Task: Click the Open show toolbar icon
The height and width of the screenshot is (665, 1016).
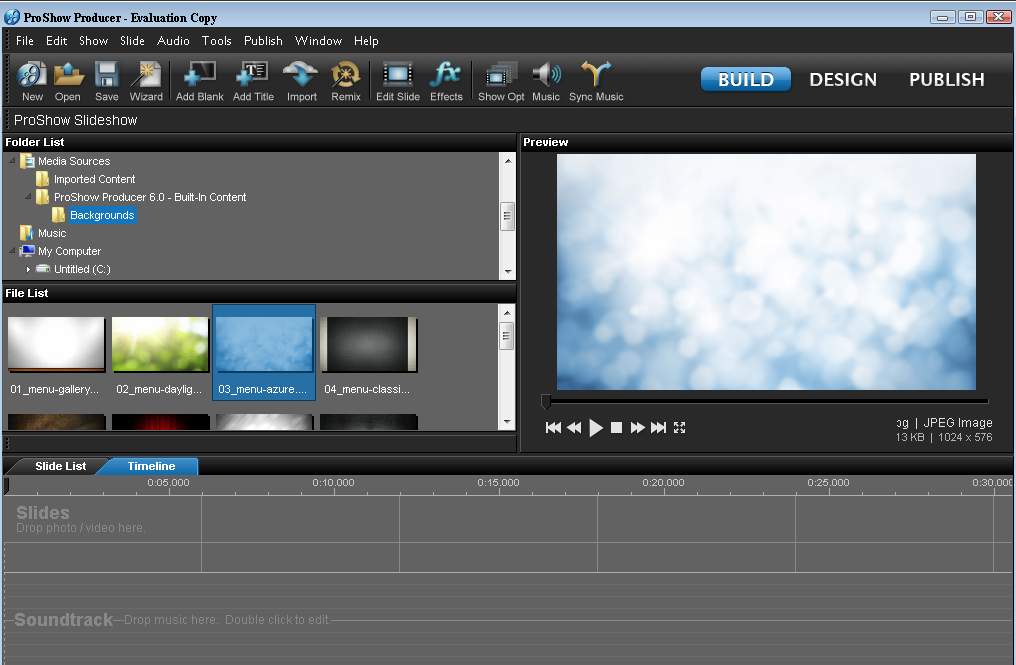Action: pos(67,81)
